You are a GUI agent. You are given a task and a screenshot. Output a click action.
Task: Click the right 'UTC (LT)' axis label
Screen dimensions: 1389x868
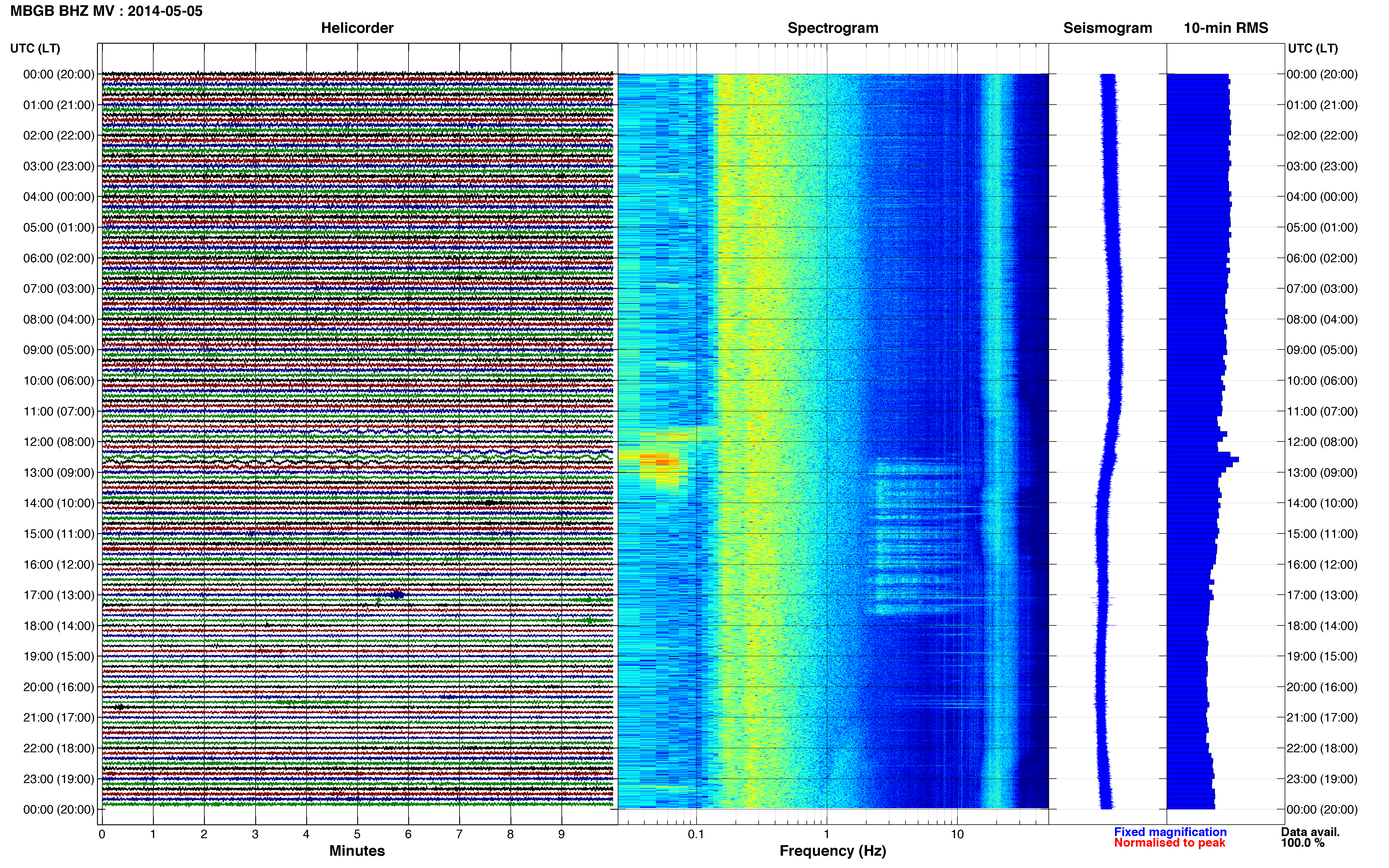[1313, 48]
